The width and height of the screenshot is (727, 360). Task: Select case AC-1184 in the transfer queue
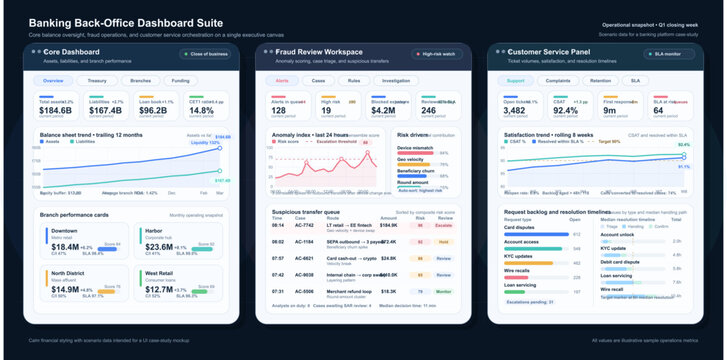pos(364,244)
